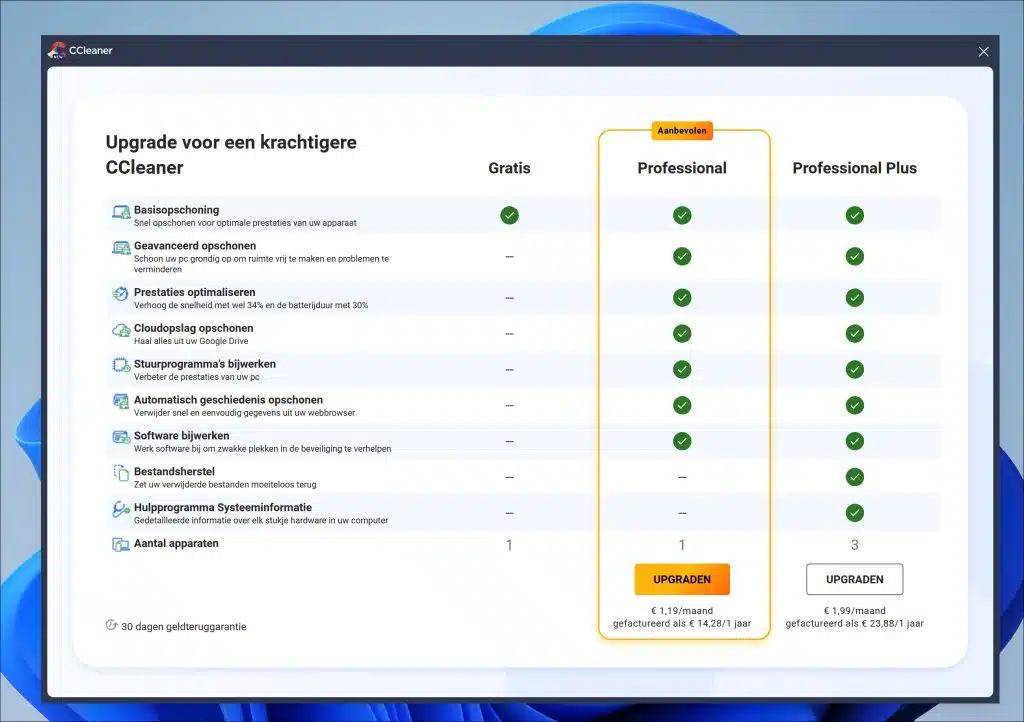Screen dimensions: 1024x722
Task: Select the Professional Plus column heading
Action: point(854,168)
